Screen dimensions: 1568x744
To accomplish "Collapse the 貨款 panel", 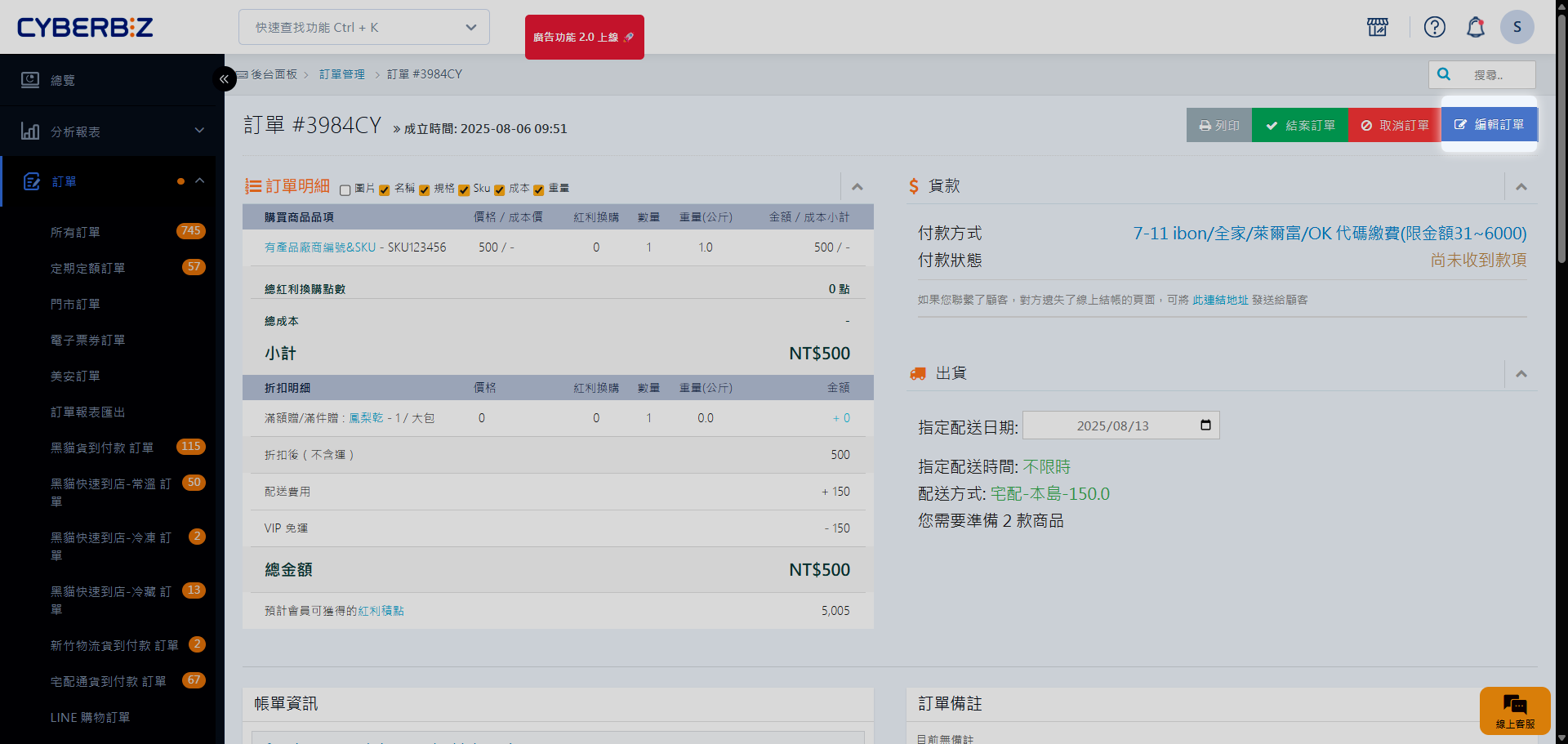I will [x=1521, y=187].
